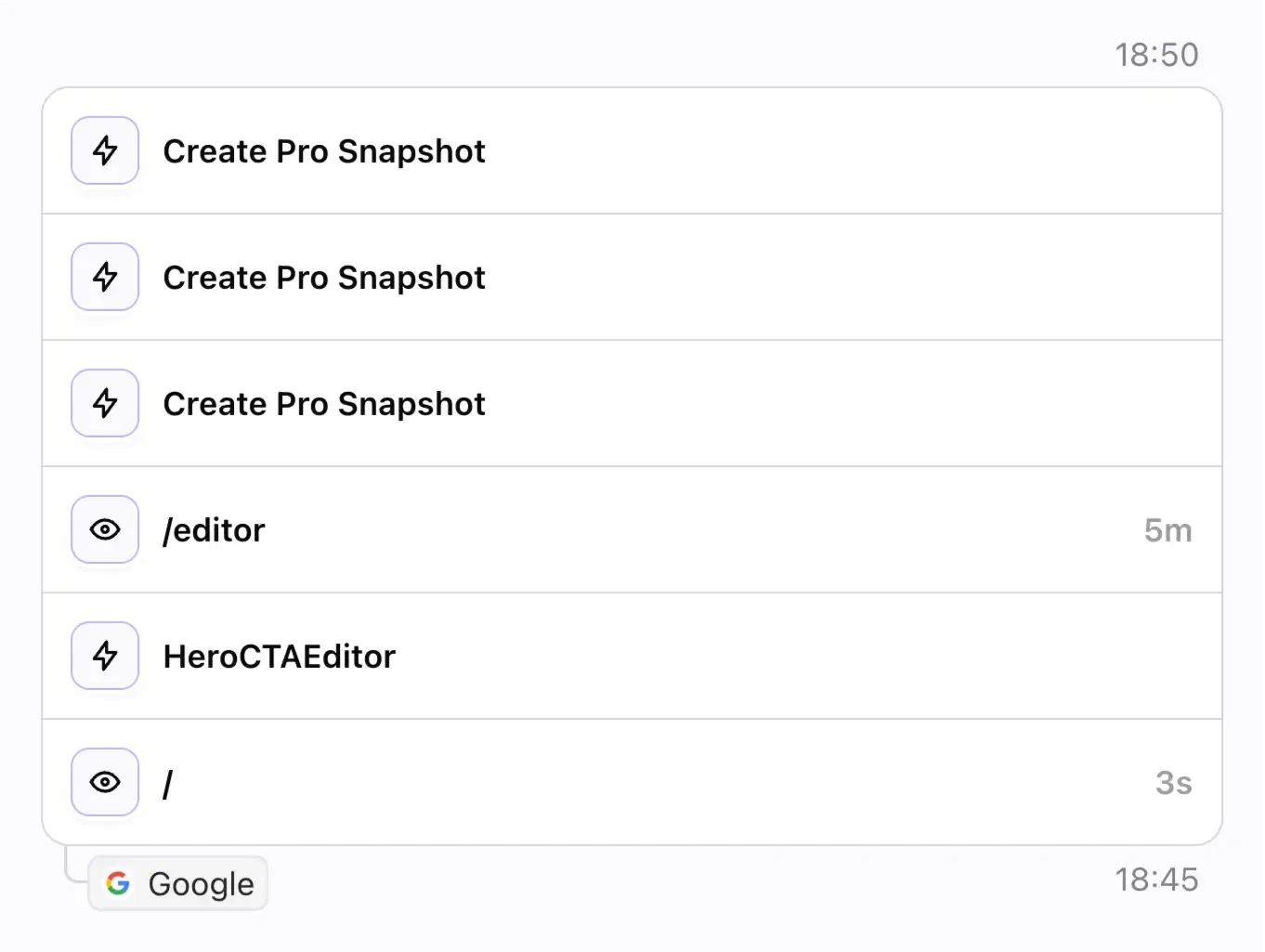Click the Google referrer chip
Viewport: 1265px width, 952px height.
click(x=177, y=882)
